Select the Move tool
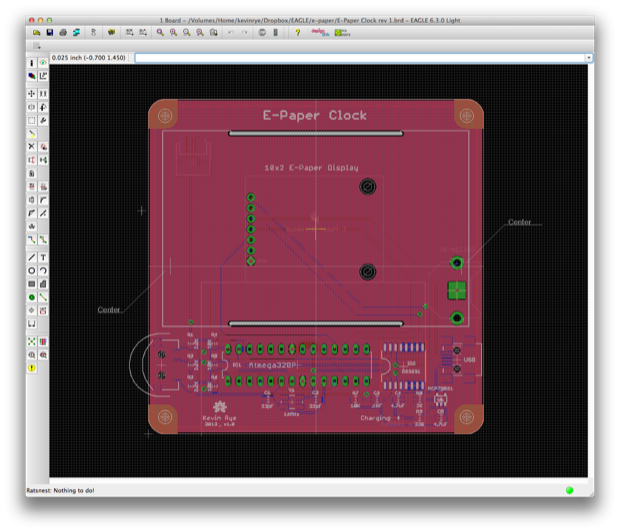620x532 pixels. click(32, 94)
